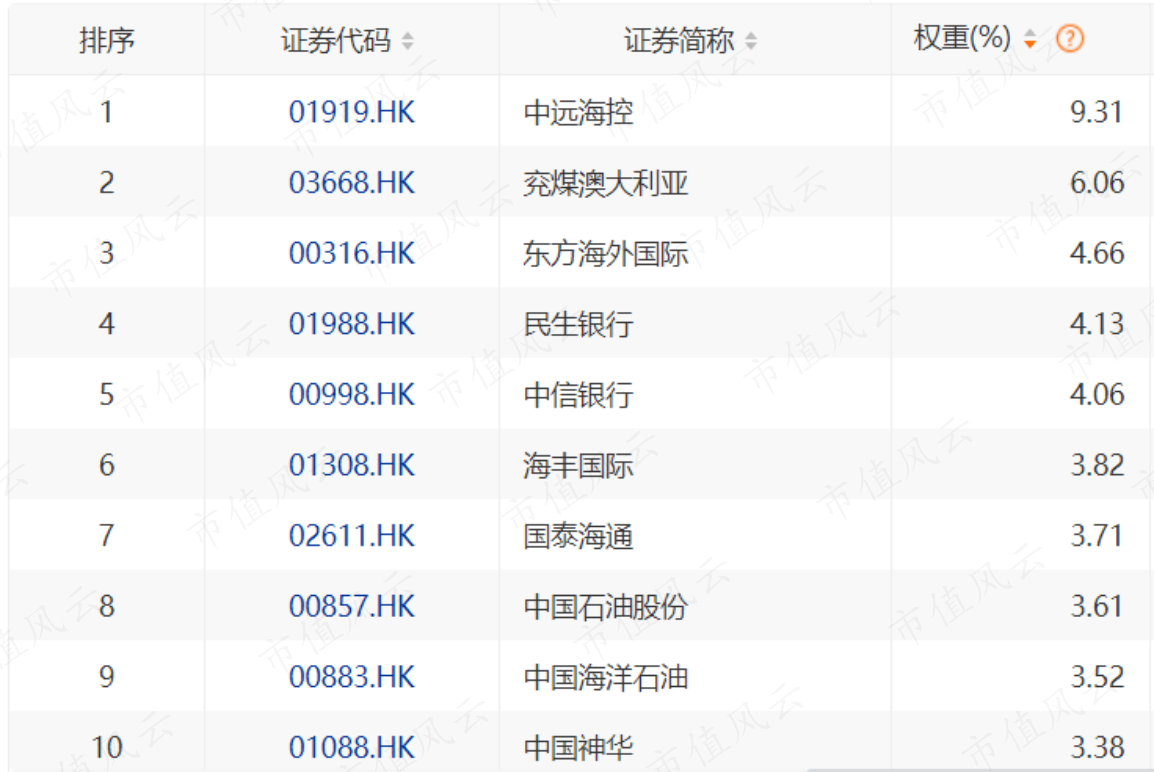Click the weight value 3.82
Screen dimensions: 1154x772
[x=1097, y=465]
